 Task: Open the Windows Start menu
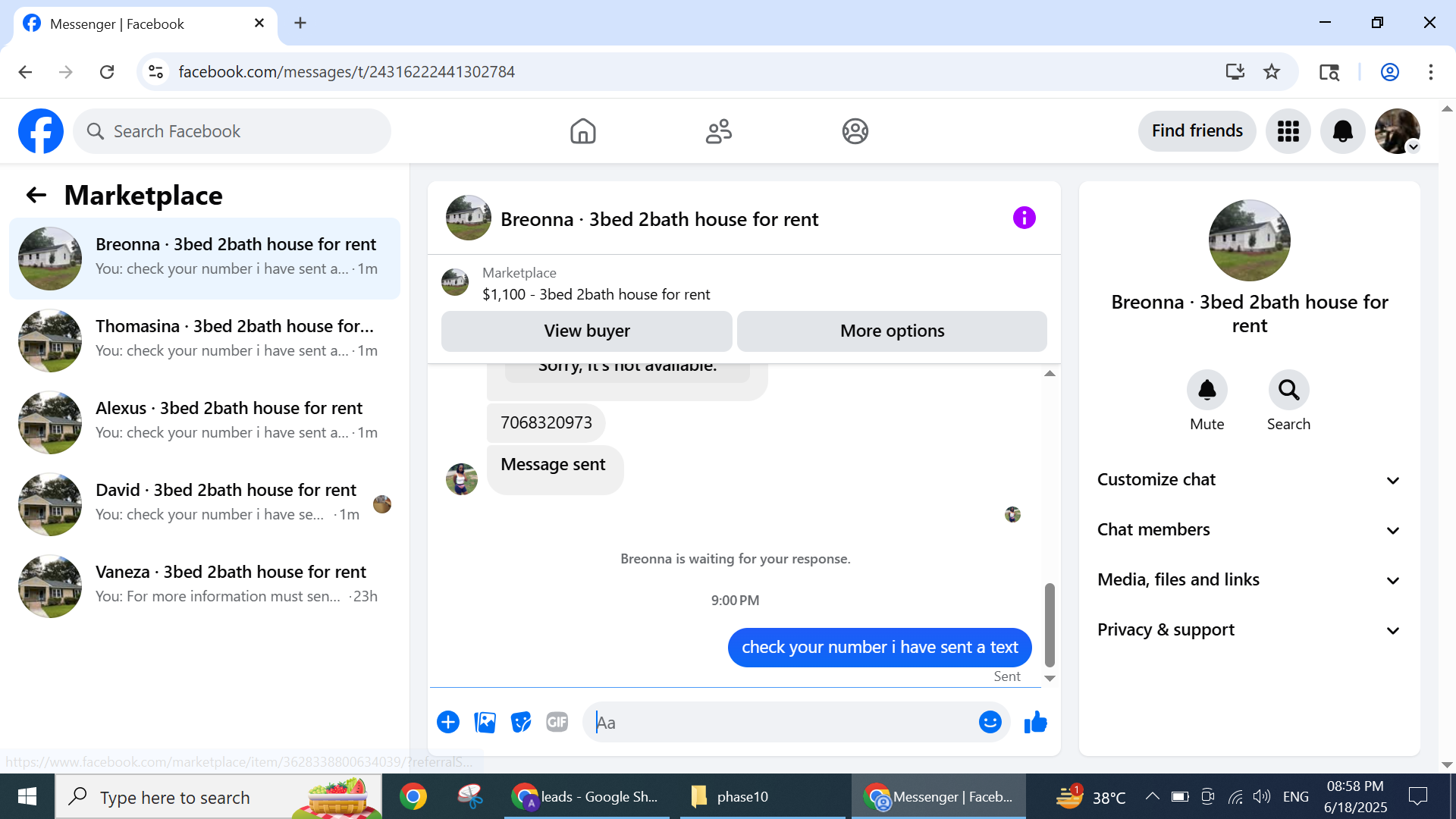click(x=27, y=796)
